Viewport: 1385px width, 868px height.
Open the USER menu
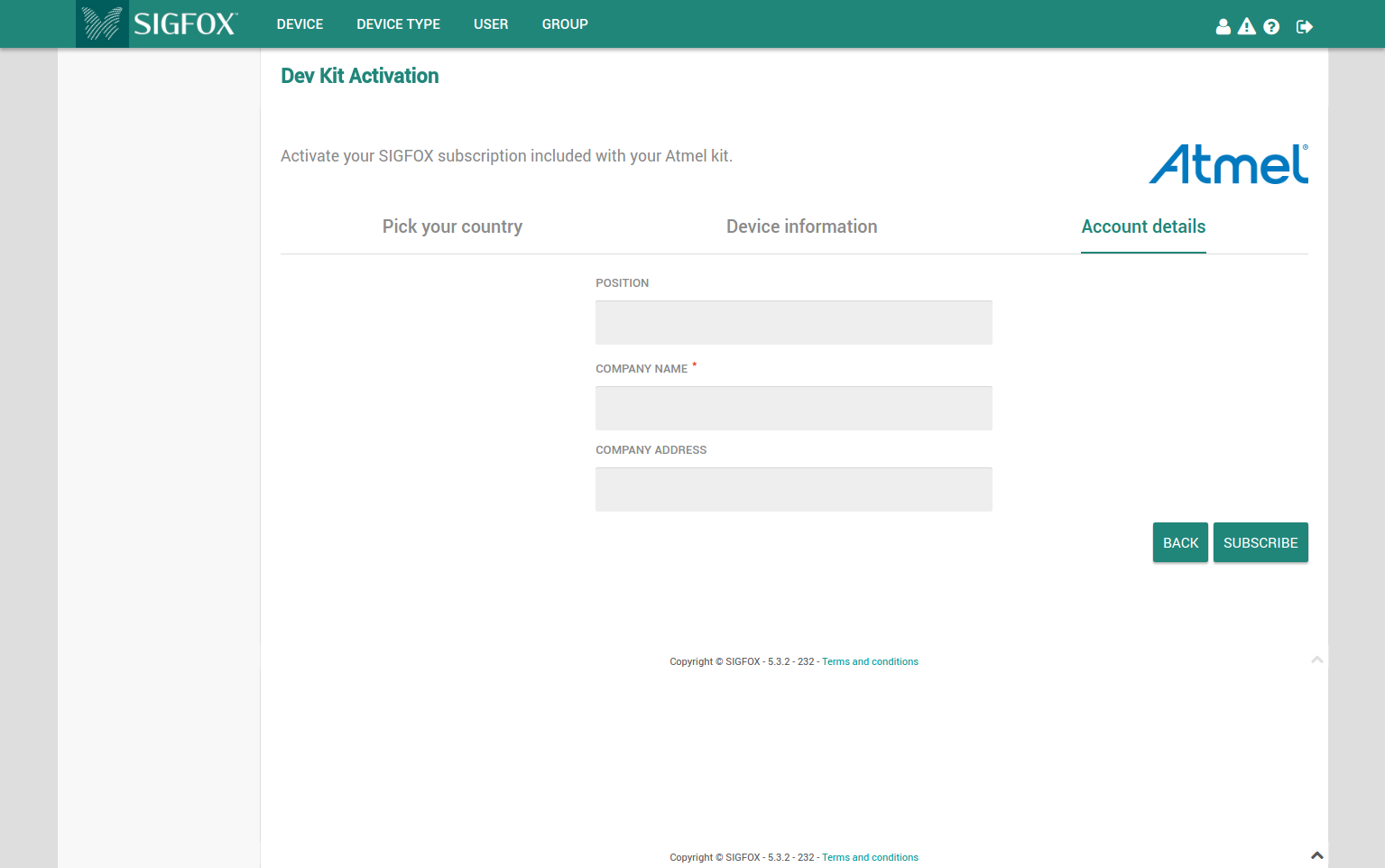(491, 24)
